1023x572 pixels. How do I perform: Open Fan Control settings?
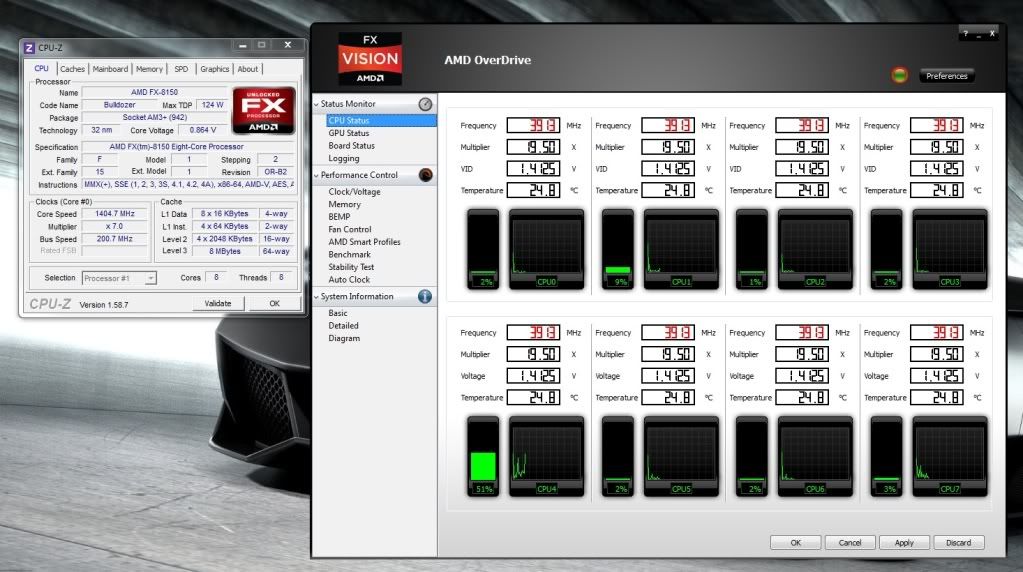[x=350, y=230]
